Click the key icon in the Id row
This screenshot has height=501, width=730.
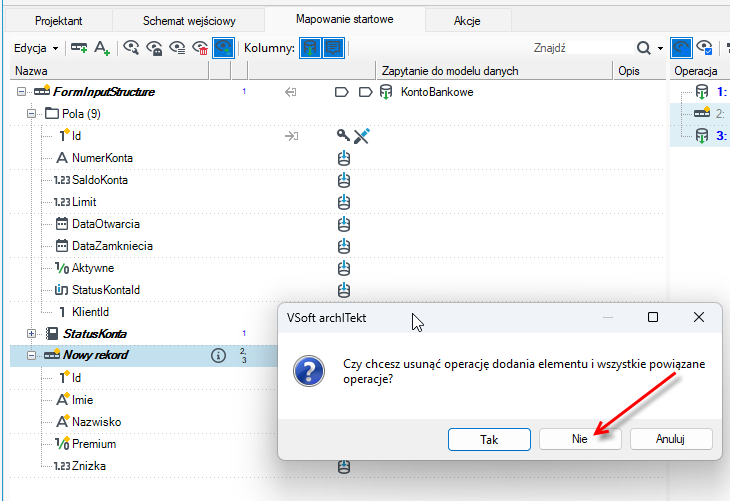pos(343,135)
